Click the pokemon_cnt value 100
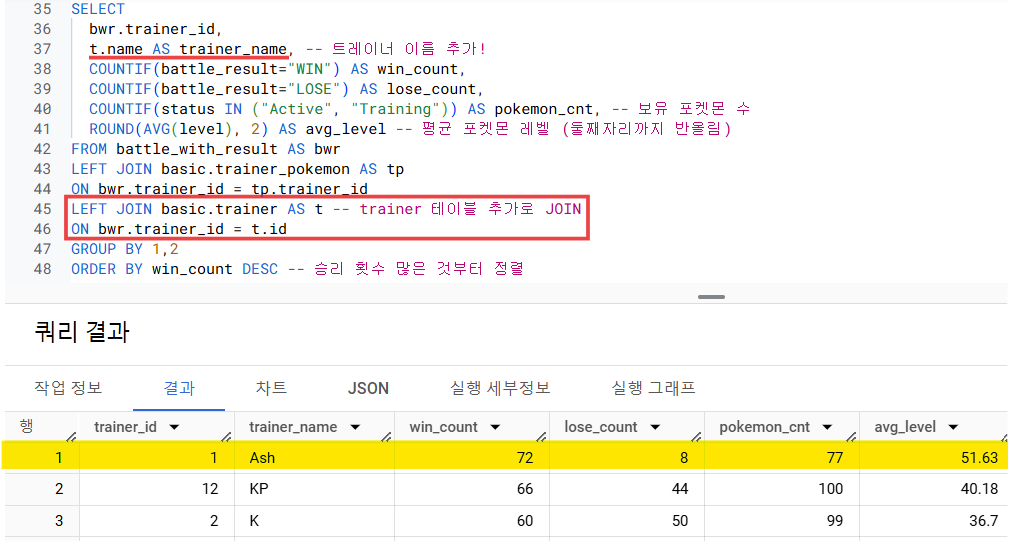Image resolution: width=1009 pixels, height=541 pixels. (831, 489)
